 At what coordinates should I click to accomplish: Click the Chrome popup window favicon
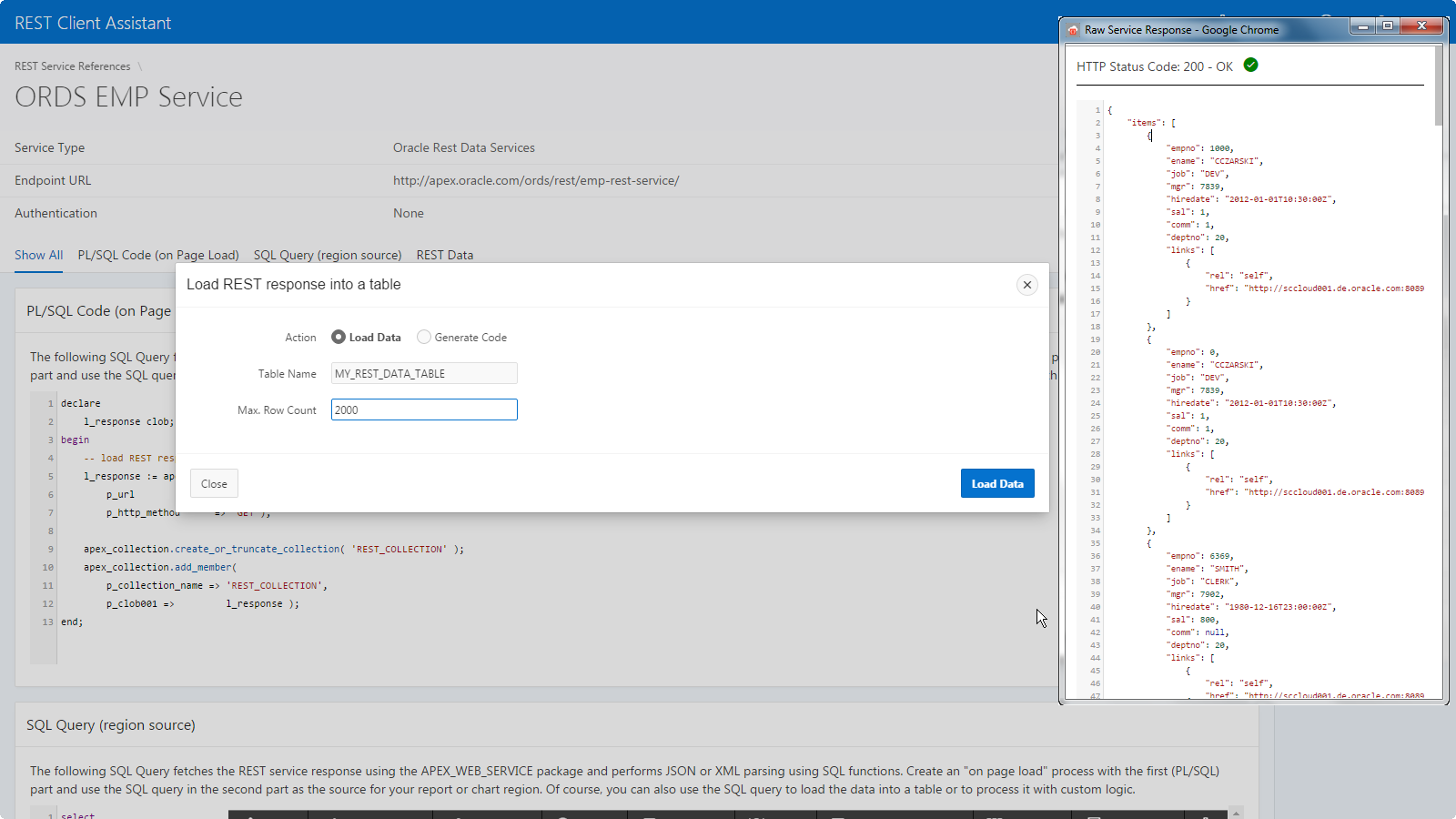tap(1073, 30)
